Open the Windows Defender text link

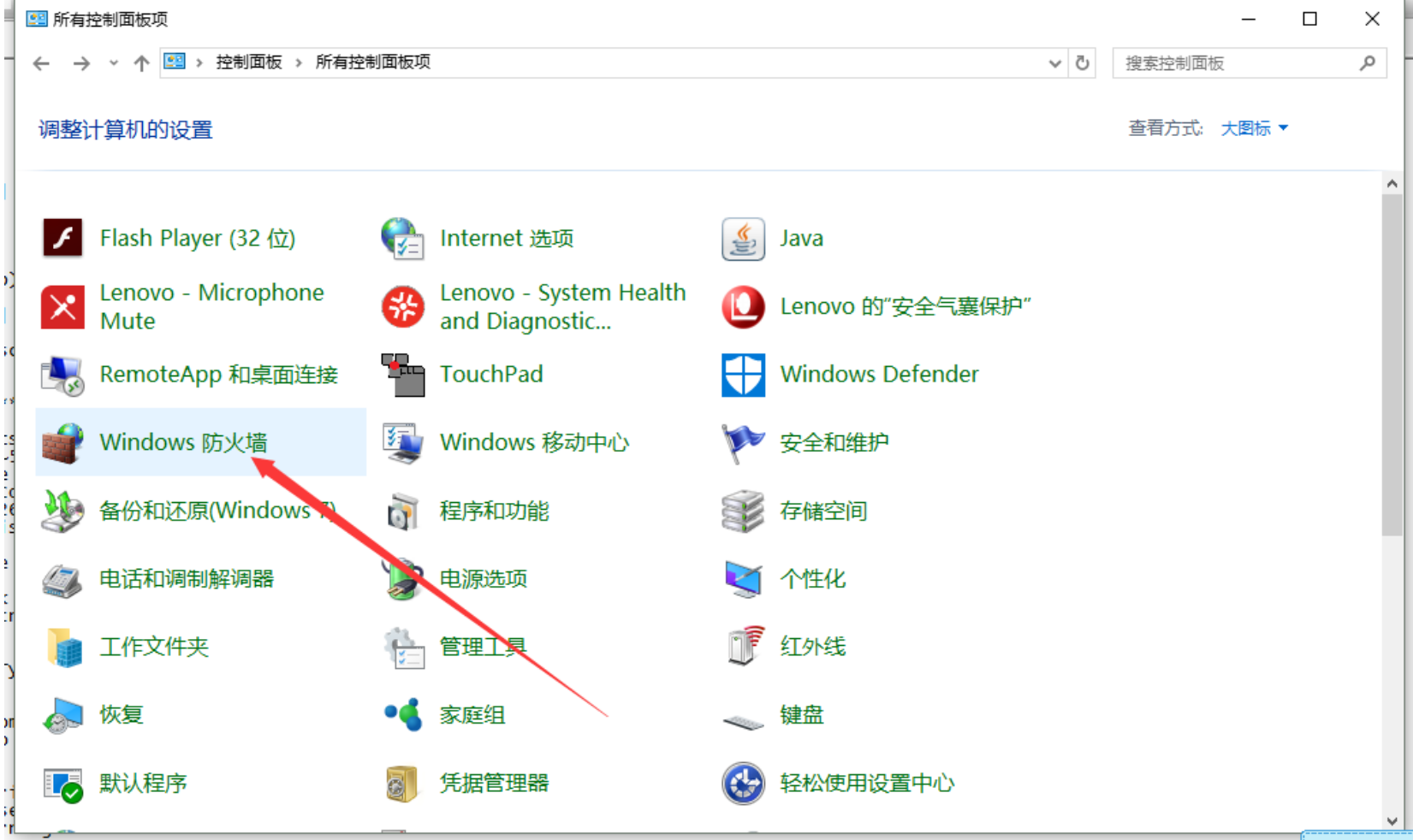tap(879, 374)
